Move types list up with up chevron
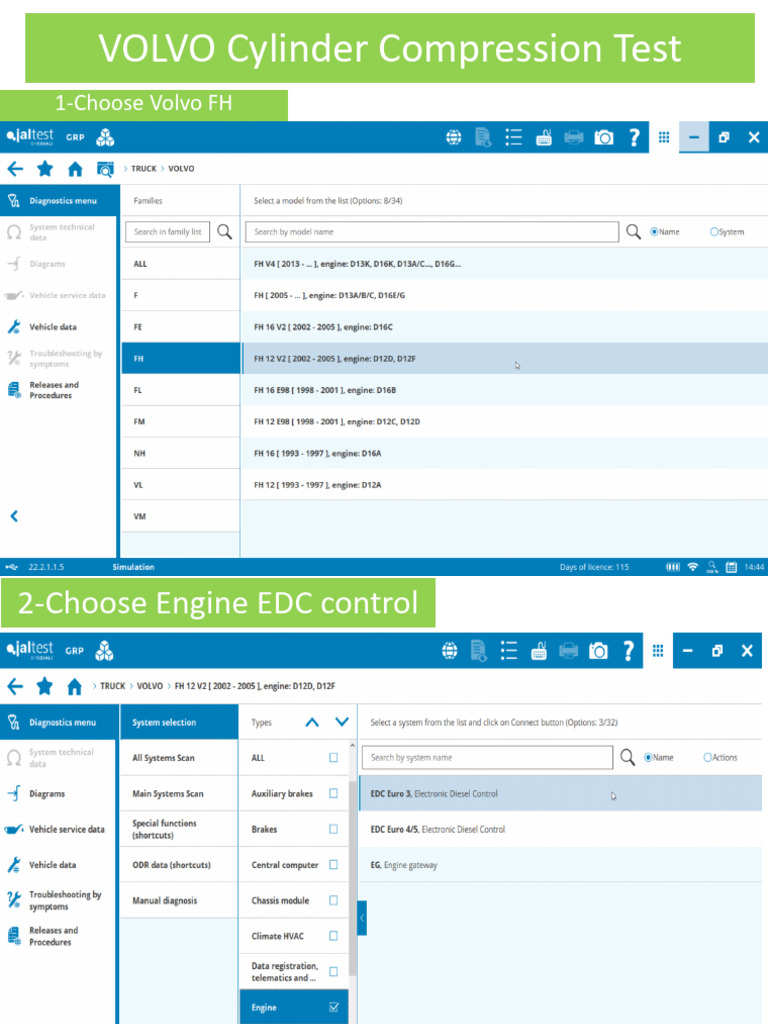The image size is (768, 1024). (312, 722)
